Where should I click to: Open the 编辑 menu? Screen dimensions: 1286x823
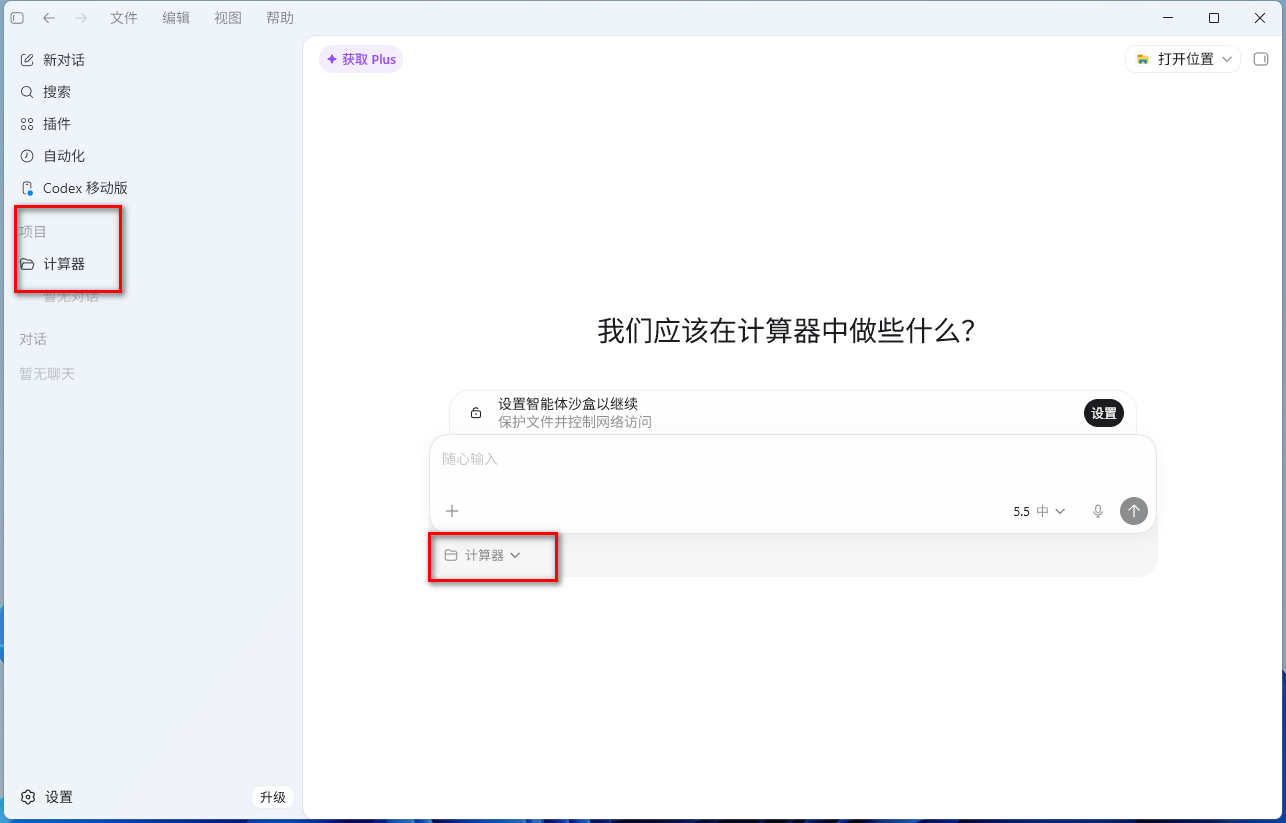tap(176, 18)
